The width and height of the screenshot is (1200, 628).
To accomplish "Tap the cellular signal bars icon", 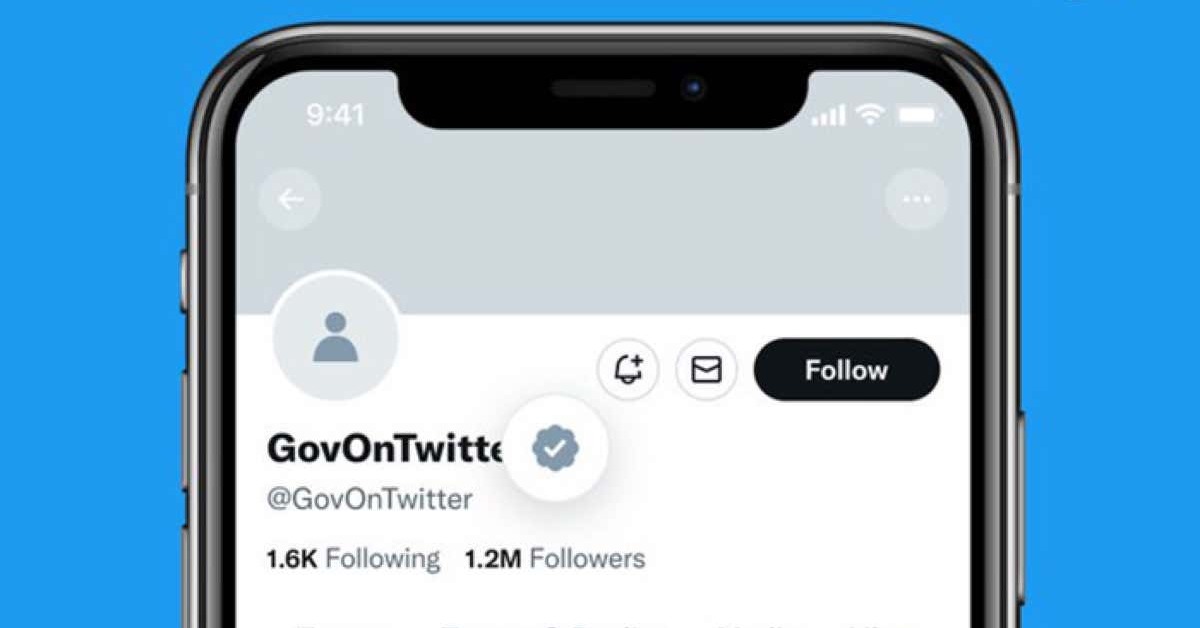I will [828, 116].
